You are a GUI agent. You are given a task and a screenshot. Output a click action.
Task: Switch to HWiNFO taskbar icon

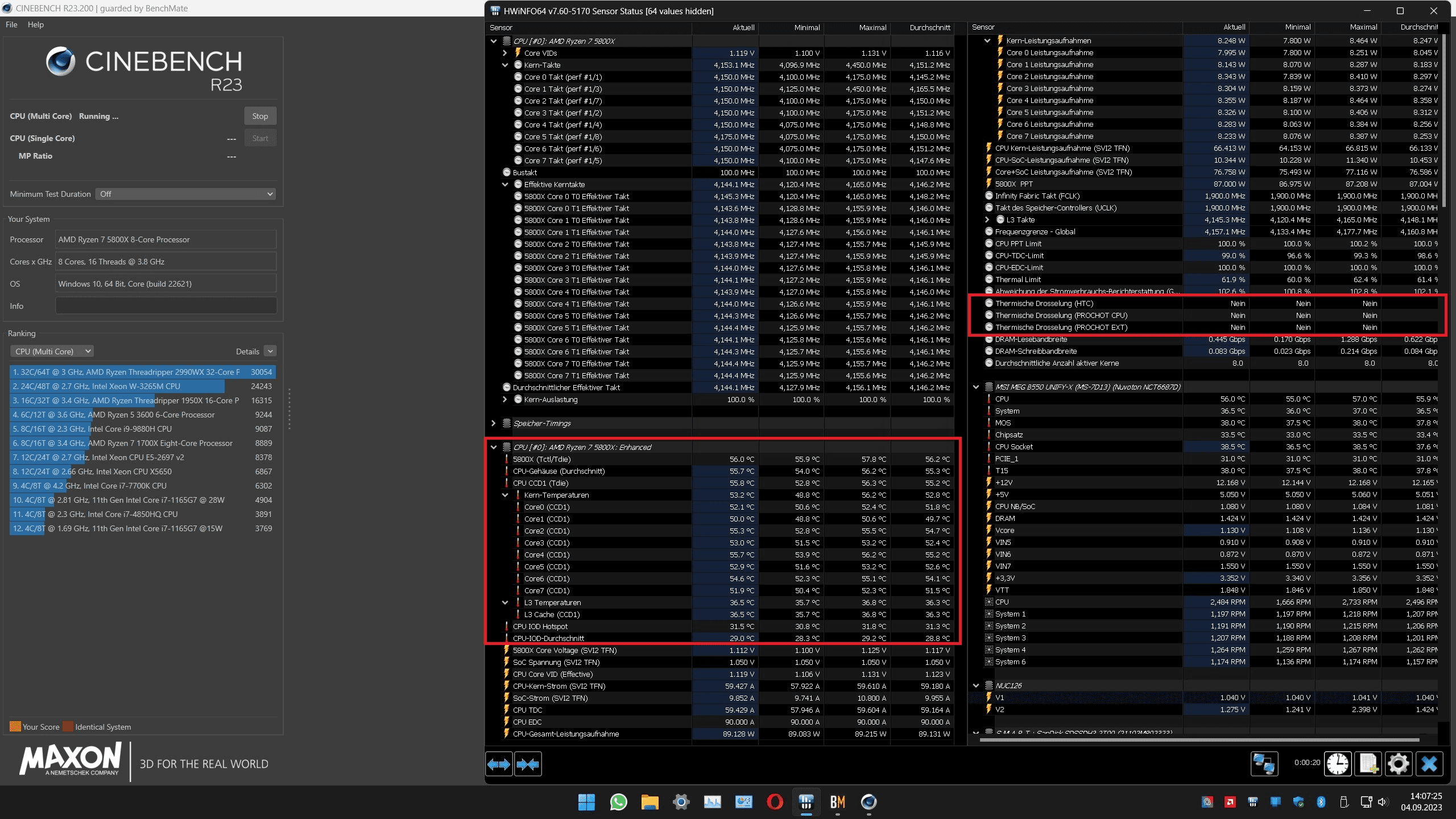click(x=806, y=802)
